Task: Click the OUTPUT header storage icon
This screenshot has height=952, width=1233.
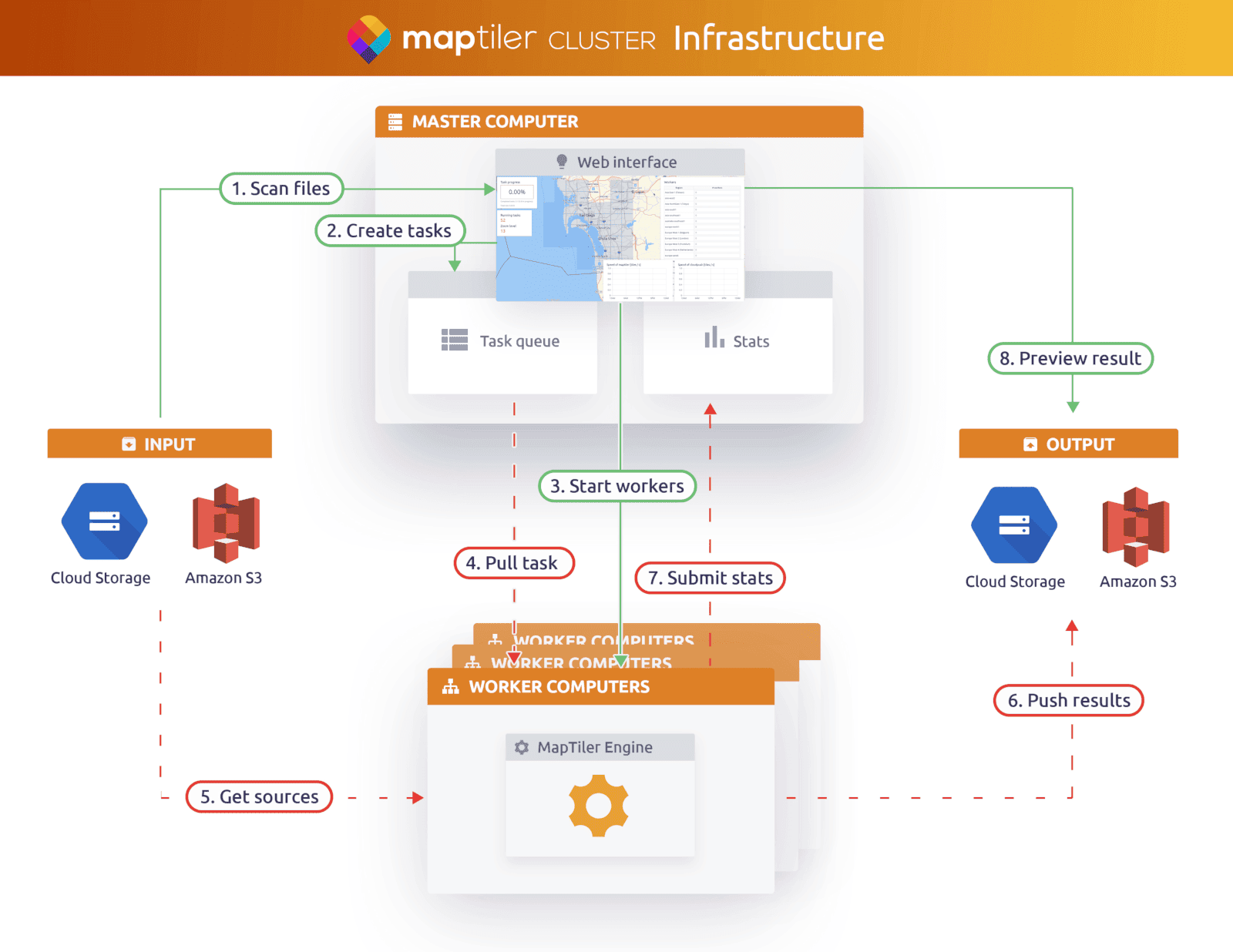Action: pyautogui.click(x=1030, y=444)
